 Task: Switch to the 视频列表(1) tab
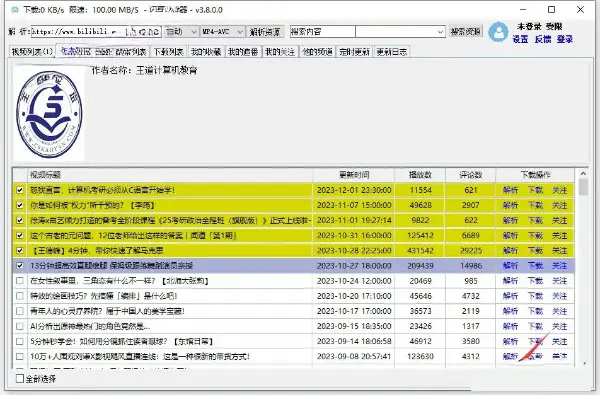(x=32, y=52)
